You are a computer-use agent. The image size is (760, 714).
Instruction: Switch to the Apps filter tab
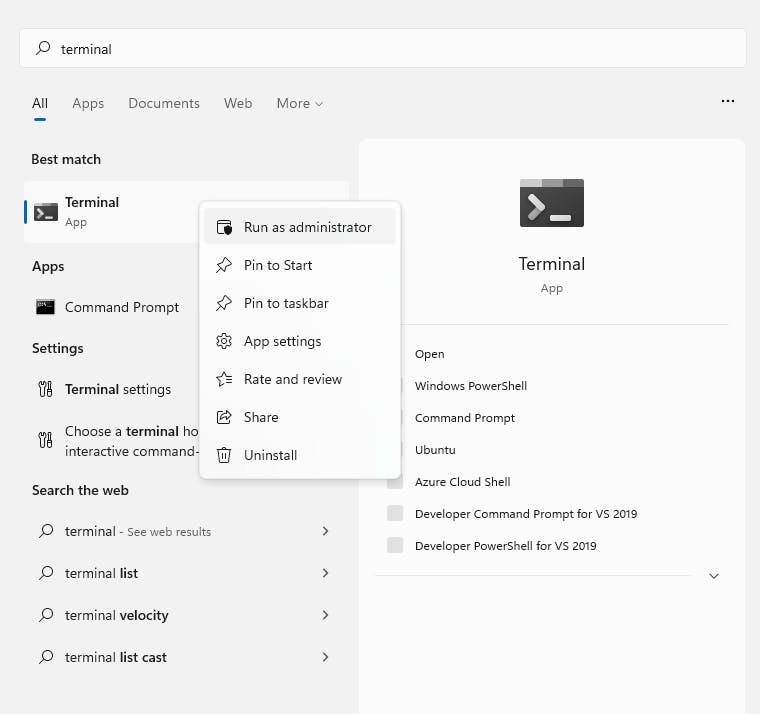tap(88, 103)
